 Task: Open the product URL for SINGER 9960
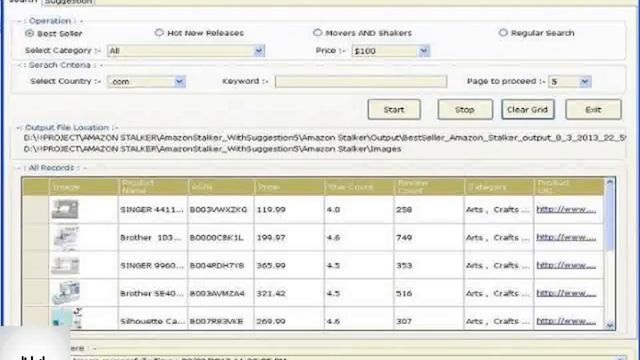566,265
